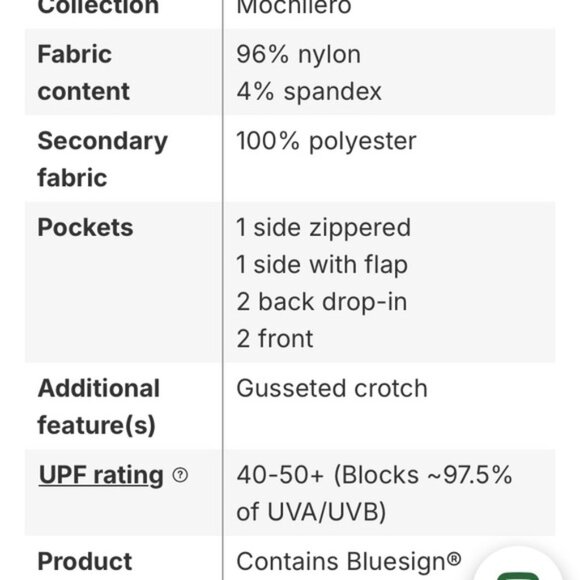580x580 pixels.
Task: Click the partially visible 'Collection' row label
Action: [x=98, y=7]
